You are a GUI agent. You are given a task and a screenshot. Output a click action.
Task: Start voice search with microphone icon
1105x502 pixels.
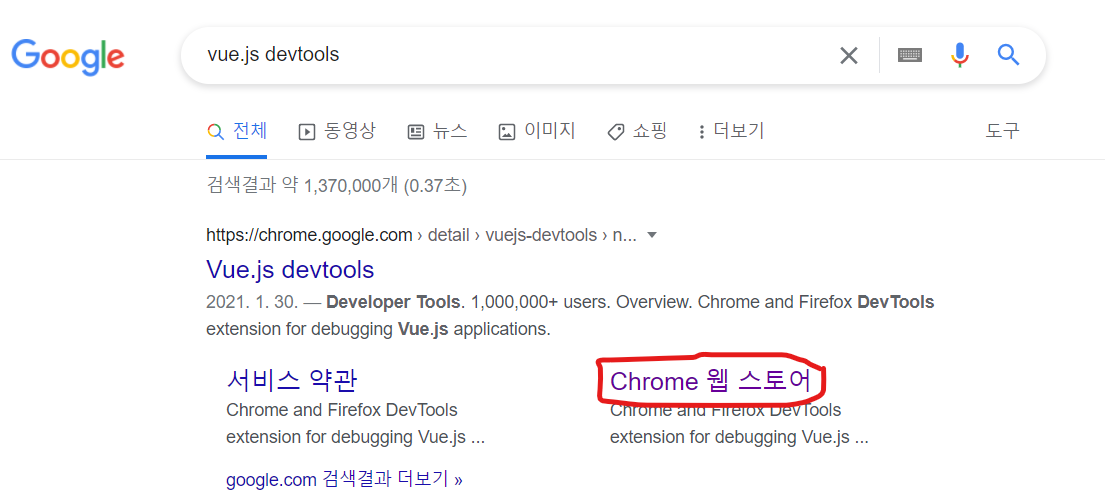pyautogui.click(x=959, y=54)
